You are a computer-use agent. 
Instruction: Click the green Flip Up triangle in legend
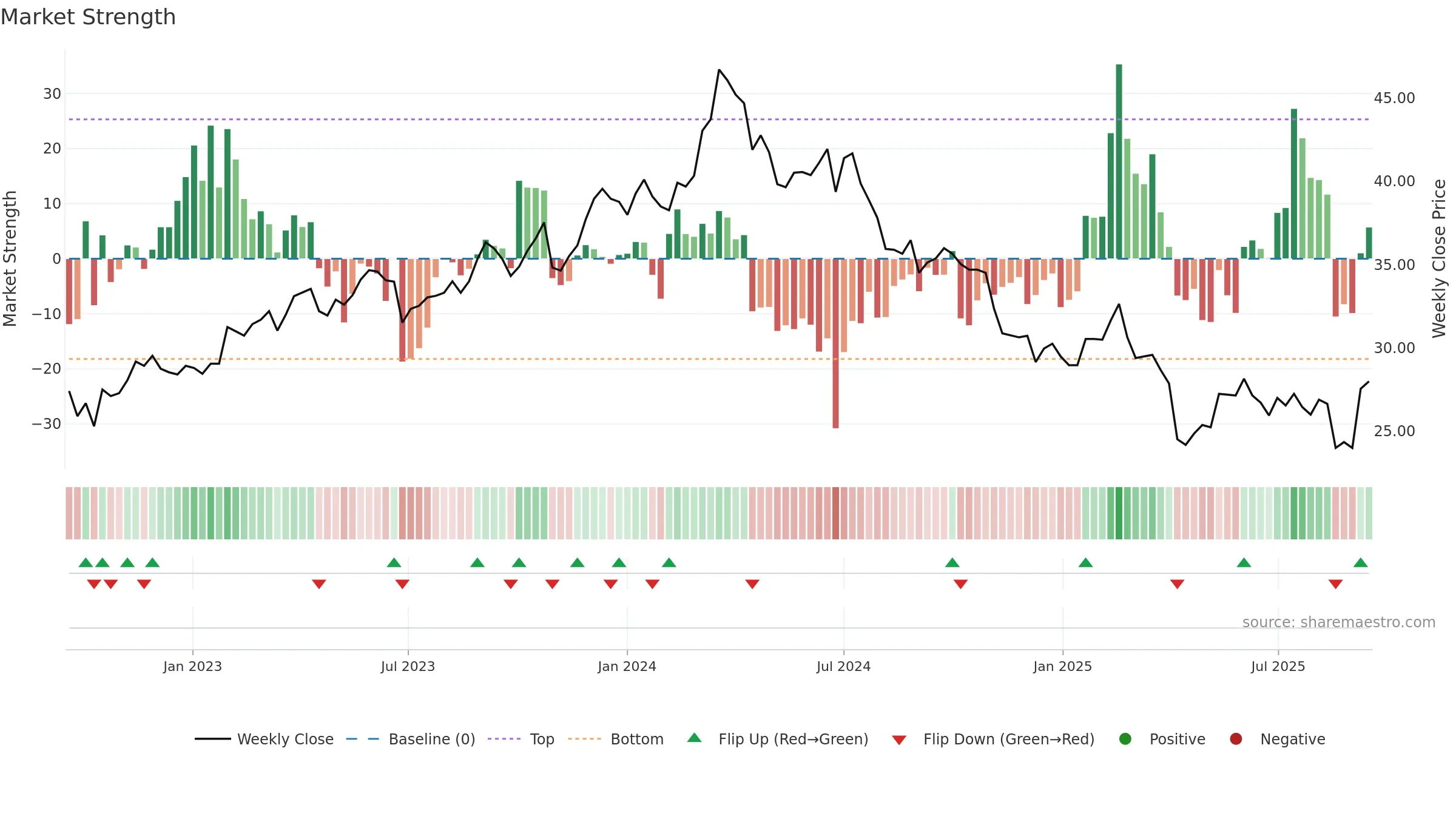(695, 738)
